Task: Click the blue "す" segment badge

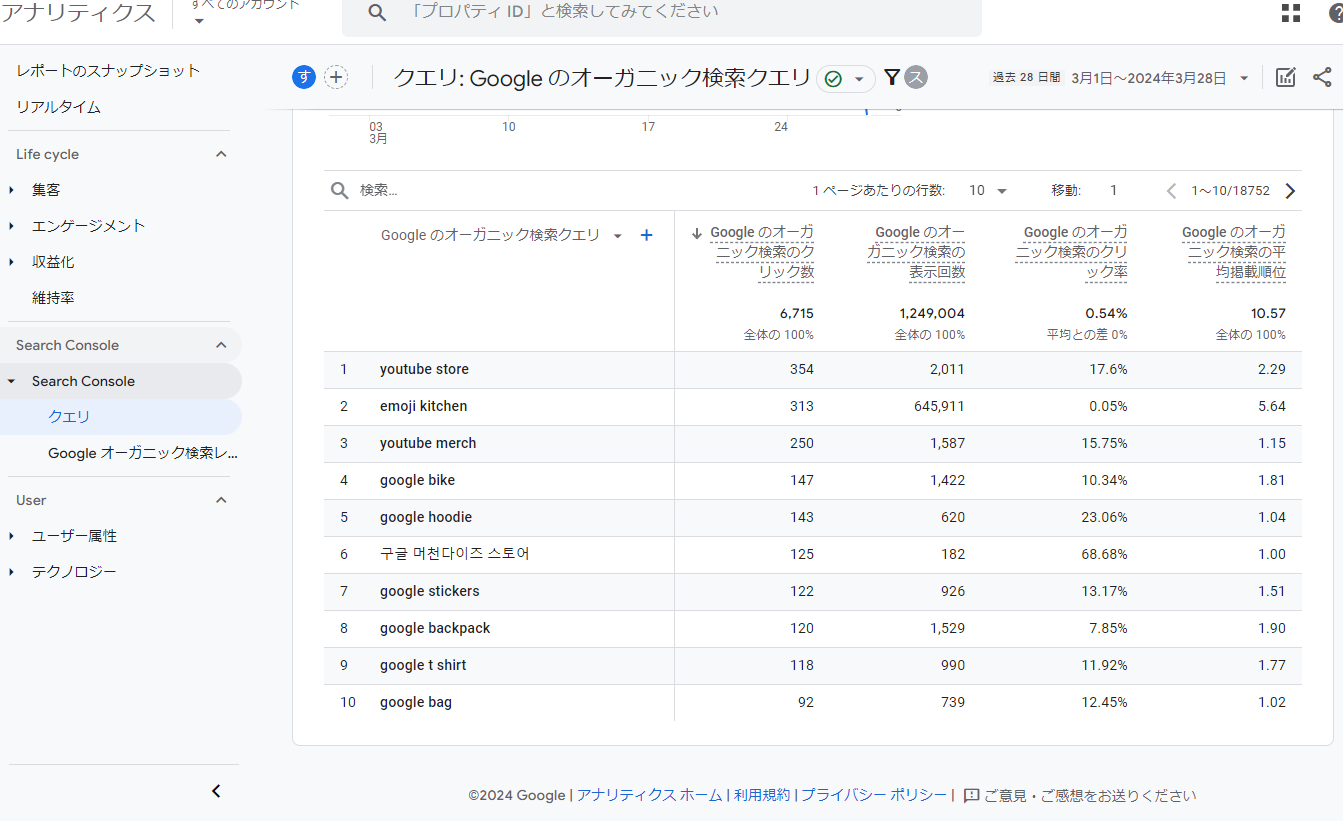Action: (304, 77)
